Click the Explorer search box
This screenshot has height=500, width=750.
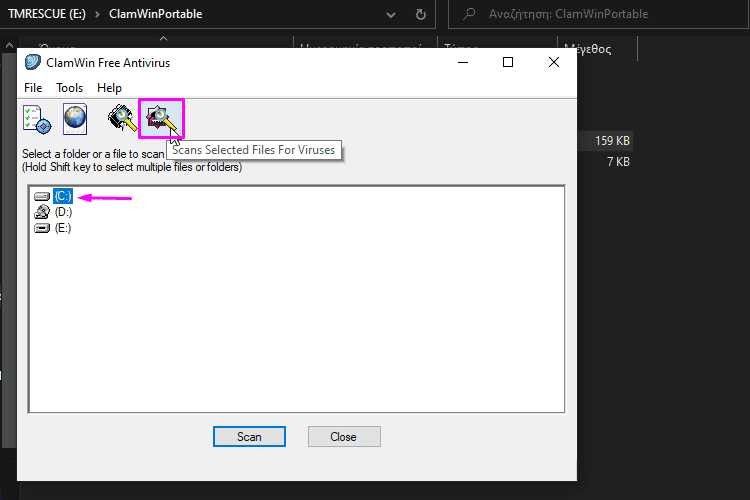pyautogui.click(x=598, y=14)
